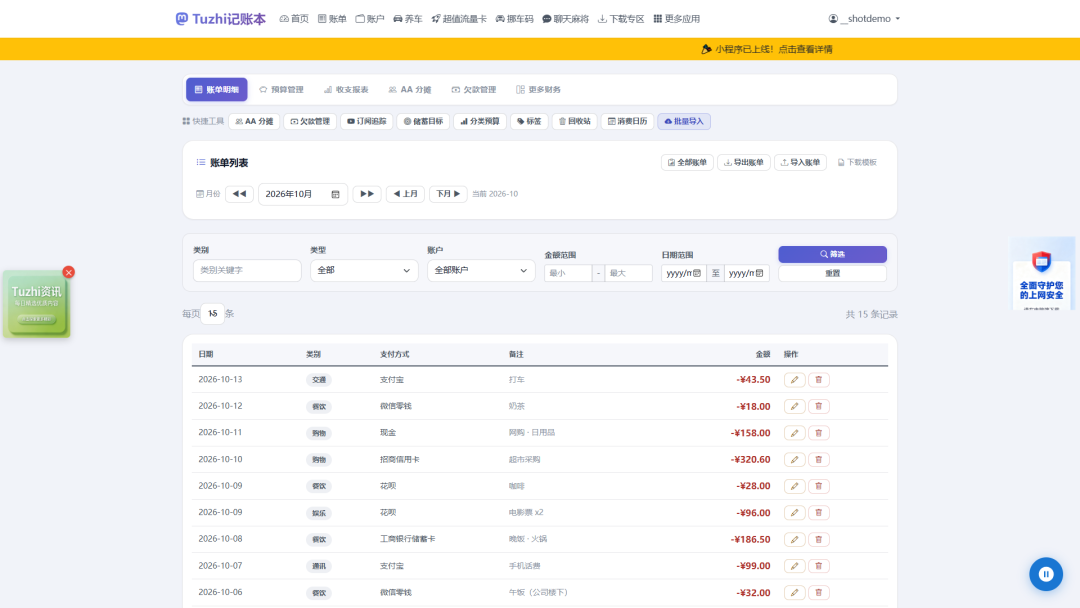Open the 消费日历 quick tool
This screenshot has width=1080, height=608.
(627, 121)
